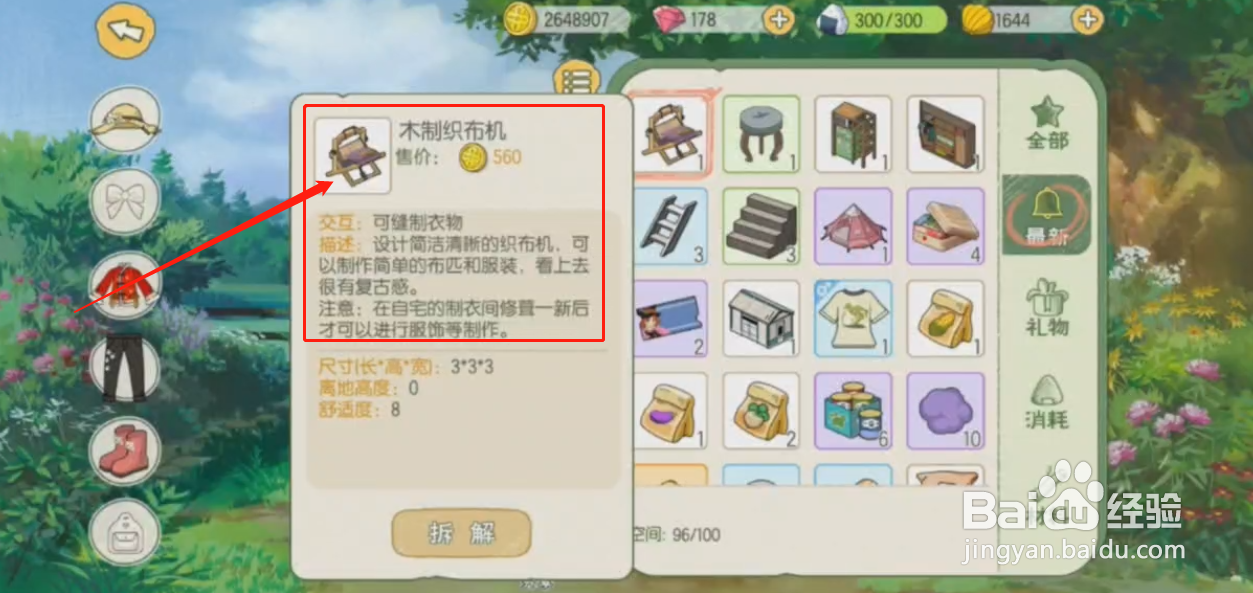The image size is (1253, 593).
Task: Select the red boots equipment slot
Action: (126, 449)
